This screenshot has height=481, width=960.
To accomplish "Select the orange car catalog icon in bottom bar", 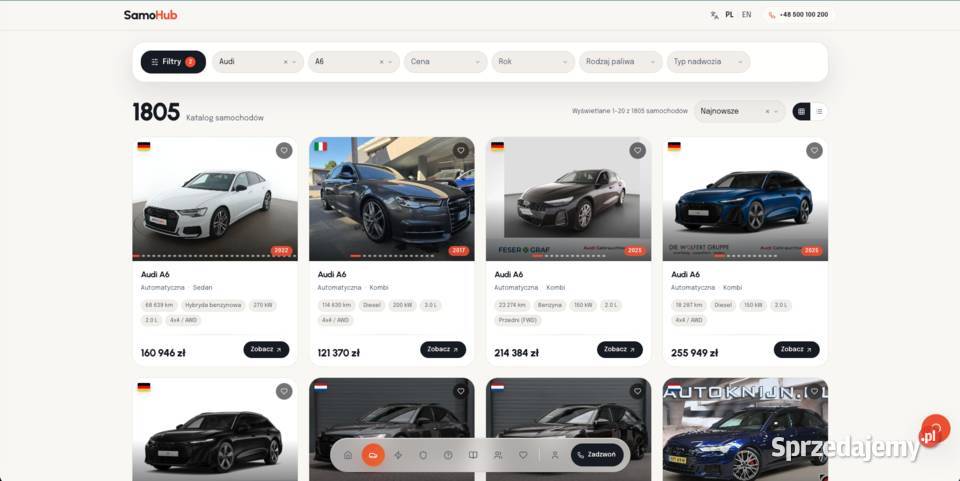I will pos(373,455).
